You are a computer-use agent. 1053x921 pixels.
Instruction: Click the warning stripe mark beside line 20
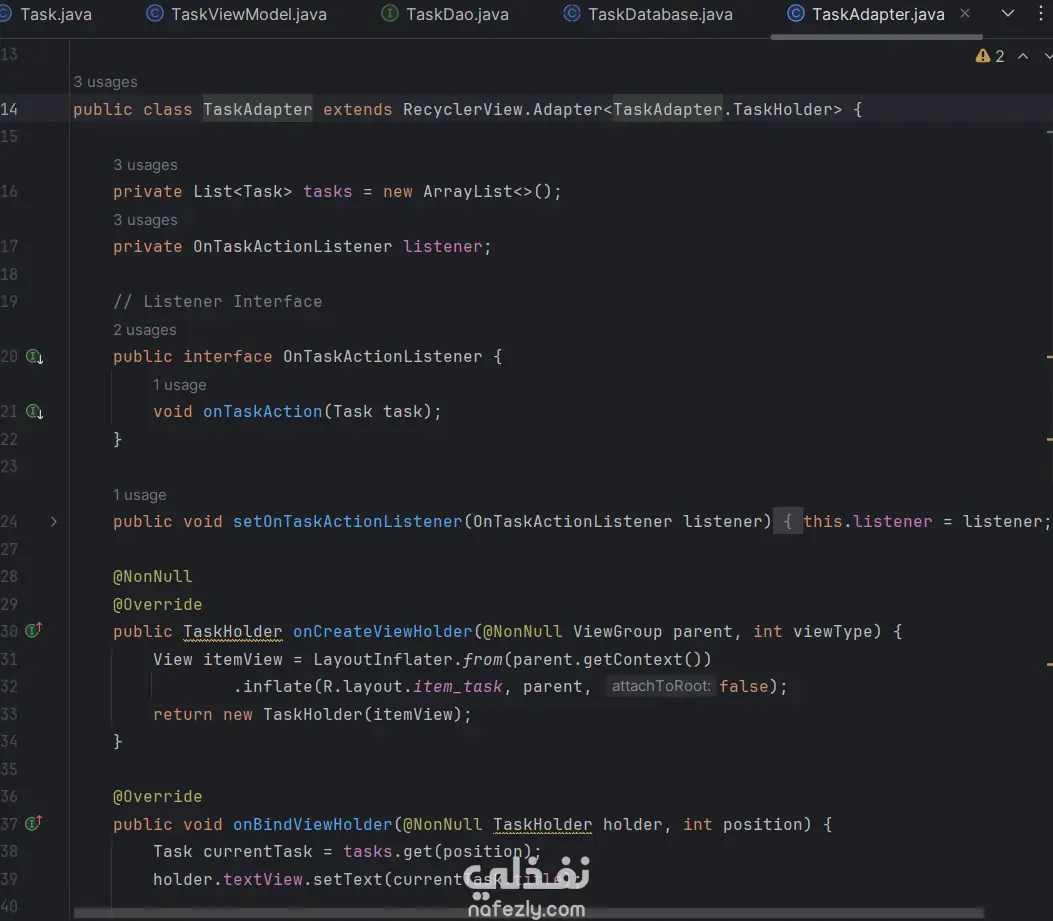[1049, 357]
